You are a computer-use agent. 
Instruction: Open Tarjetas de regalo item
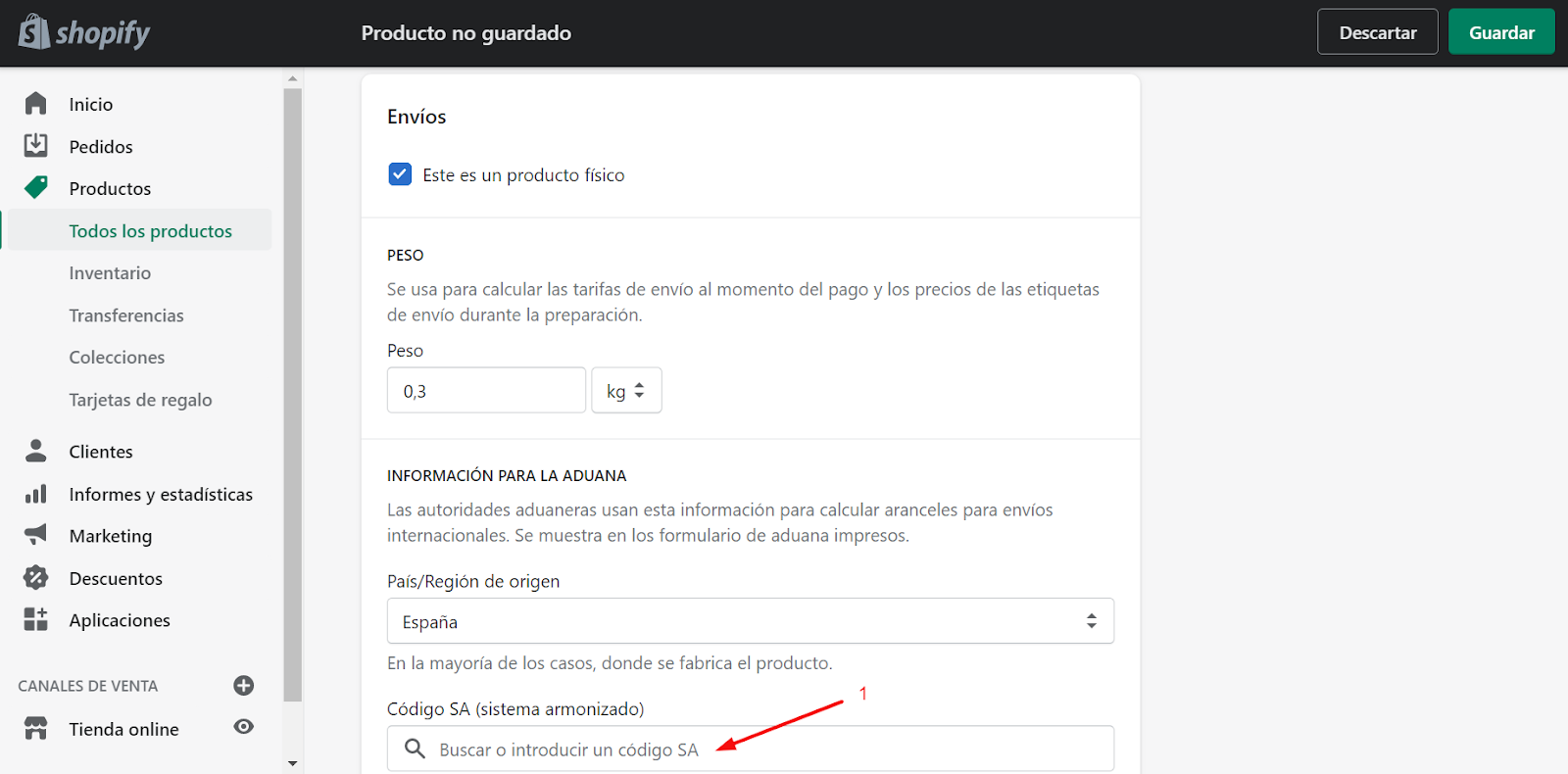(140, 399)
